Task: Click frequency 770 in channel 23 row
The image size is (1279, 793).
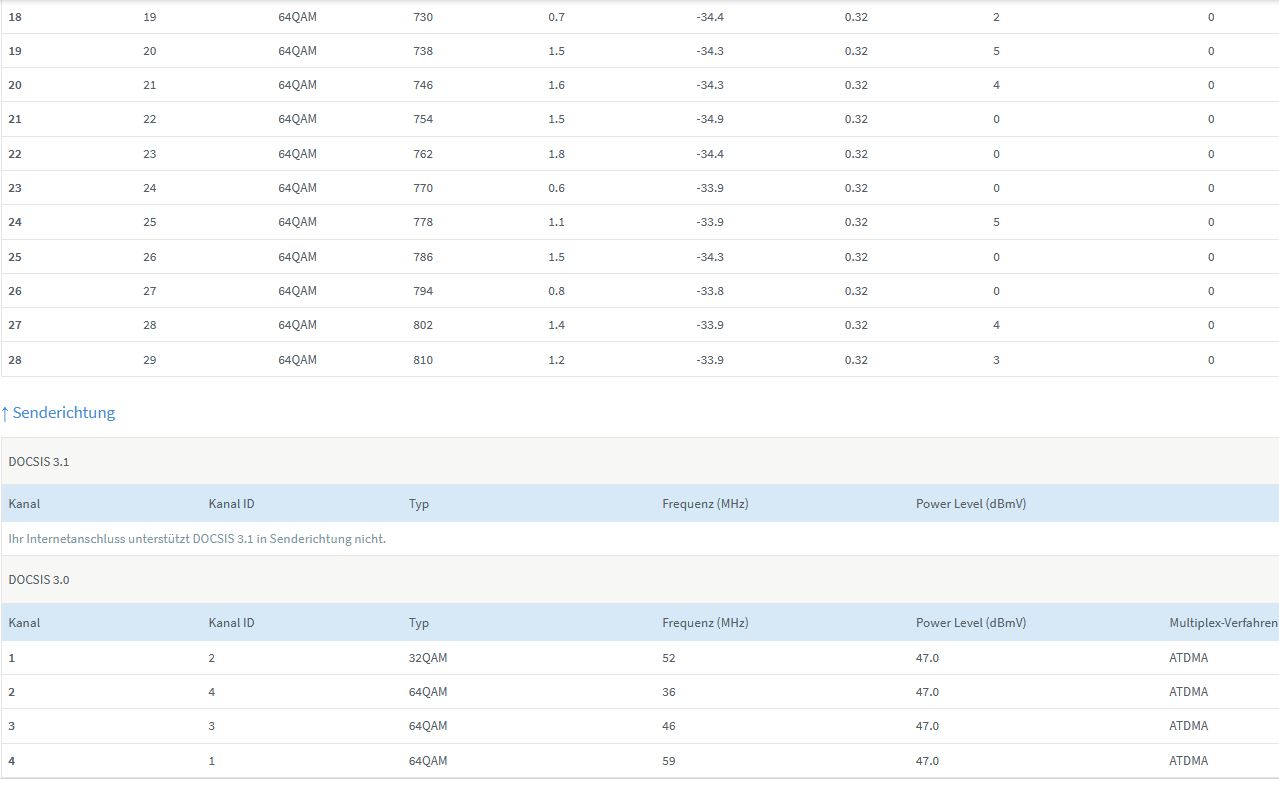Action: point(423,188)
